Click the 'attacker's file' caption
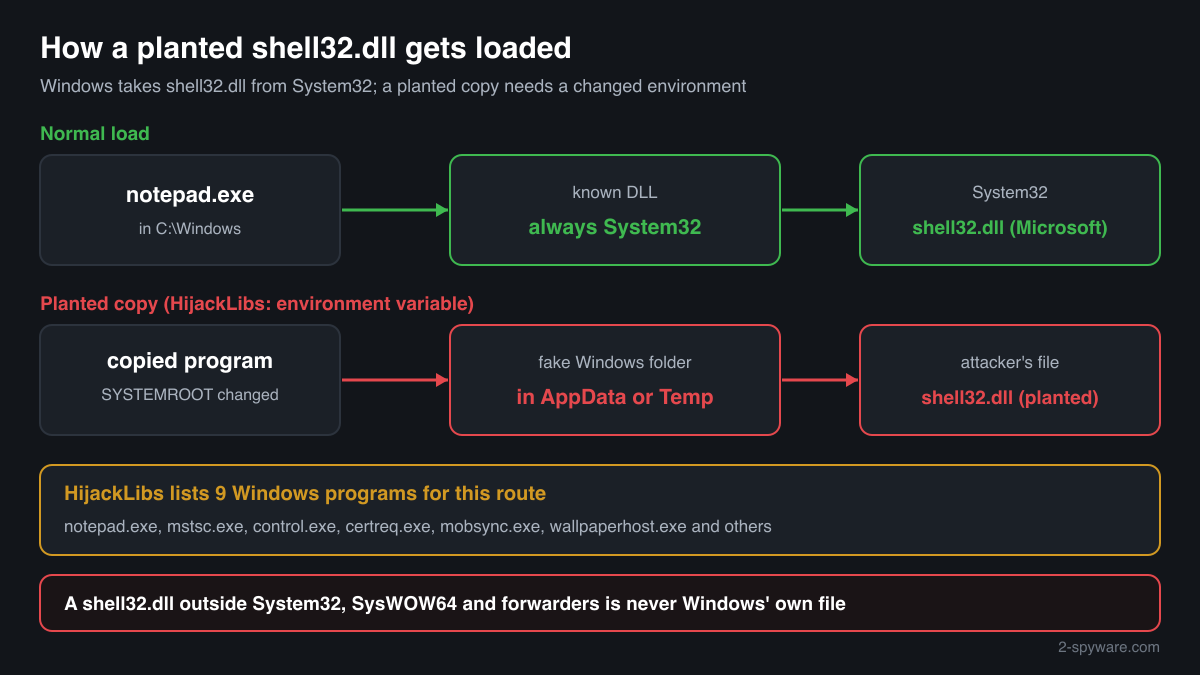Image resolution: width=1200 pixels, height=675 pixels. click(x=1010, y=362)
